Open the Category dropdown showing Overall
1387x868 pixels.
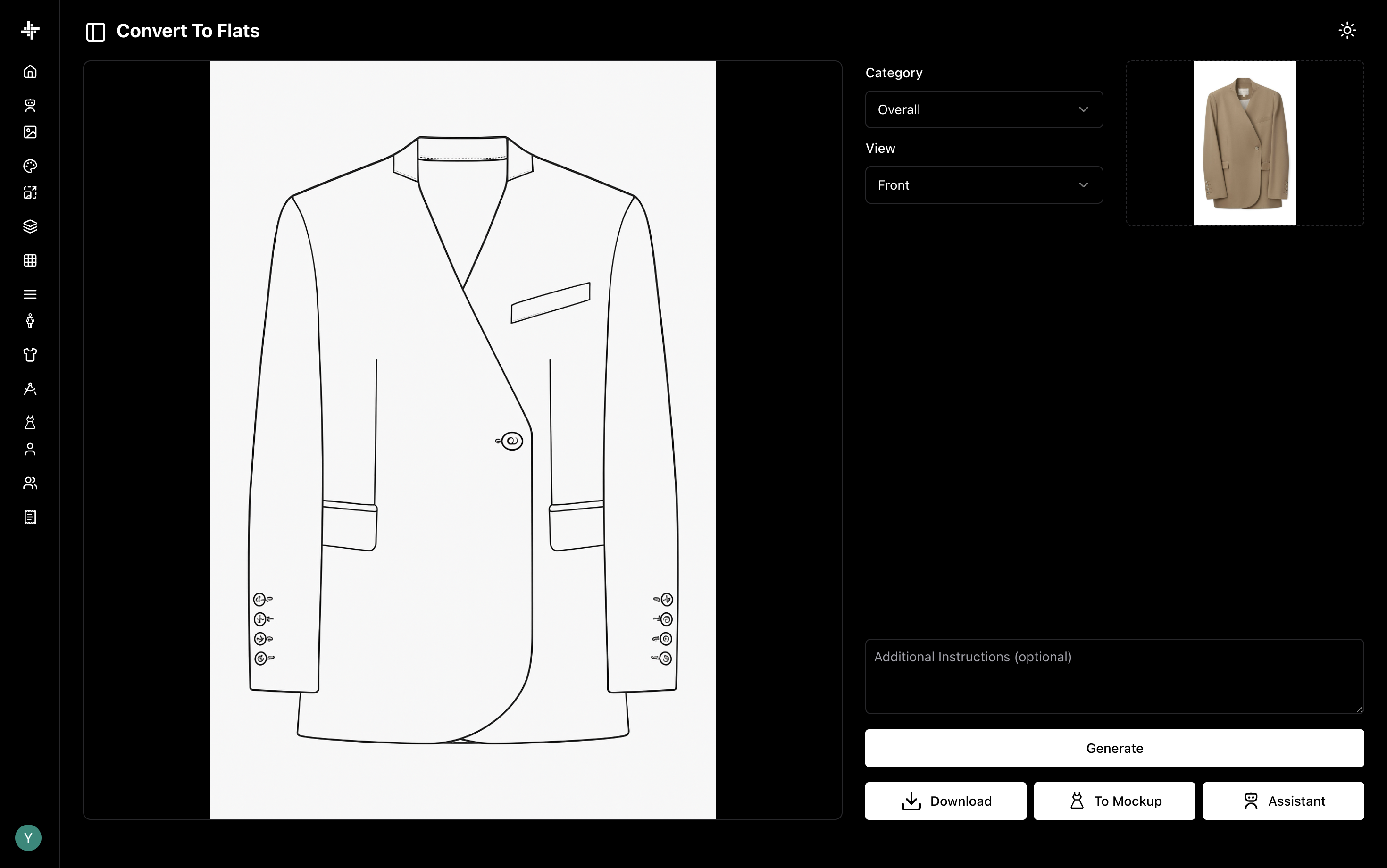pos(984,109)
